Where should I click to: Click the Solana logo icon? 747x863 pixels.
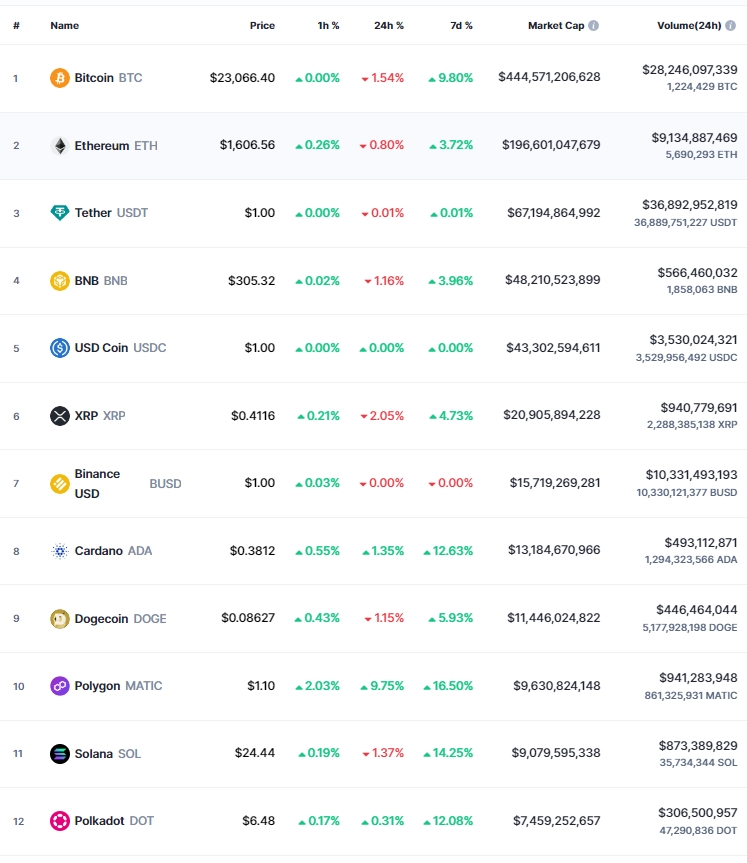(x=59, y=753)
